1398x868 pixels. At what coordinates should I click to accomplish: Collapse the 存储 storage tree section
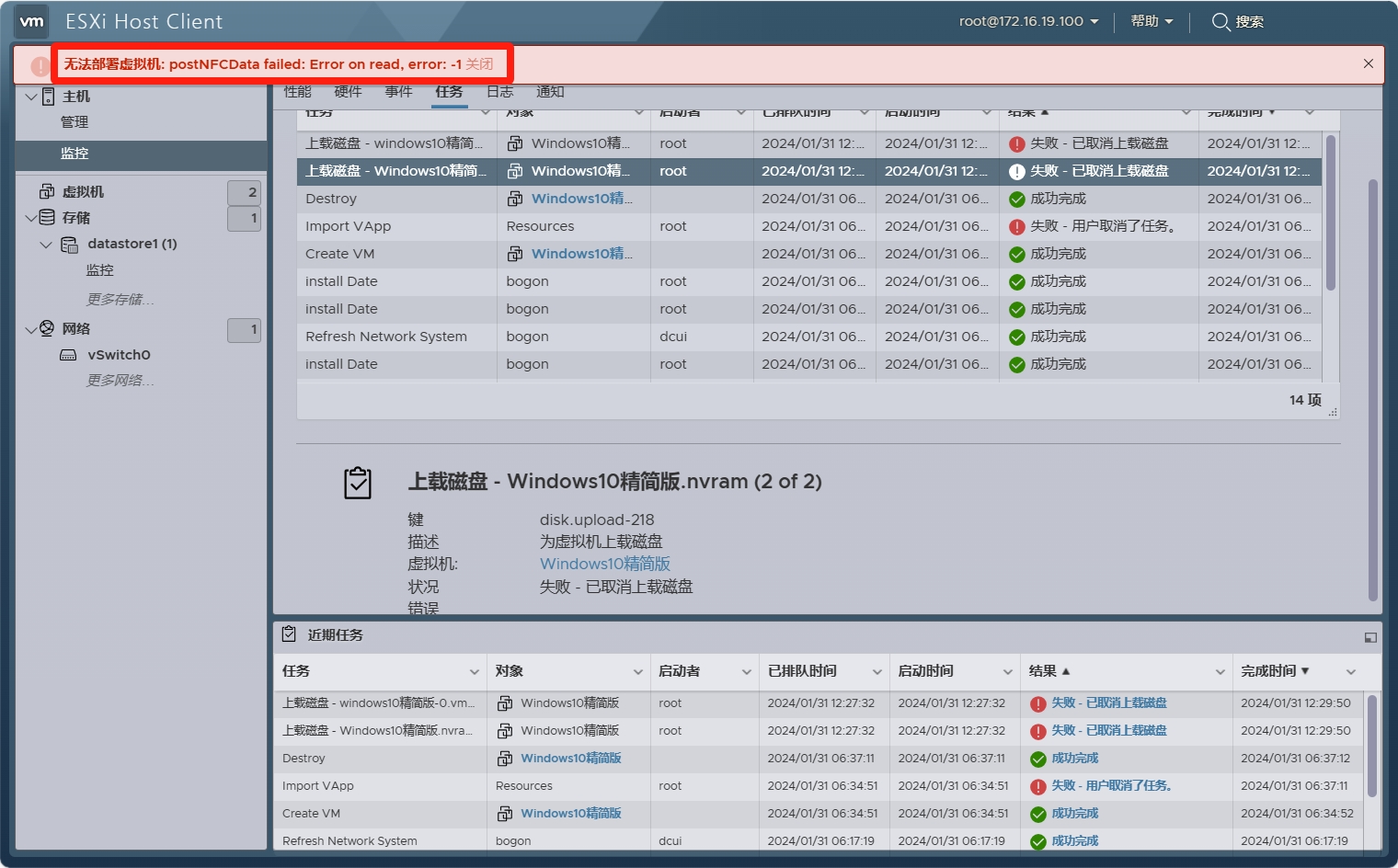point(31,218)
